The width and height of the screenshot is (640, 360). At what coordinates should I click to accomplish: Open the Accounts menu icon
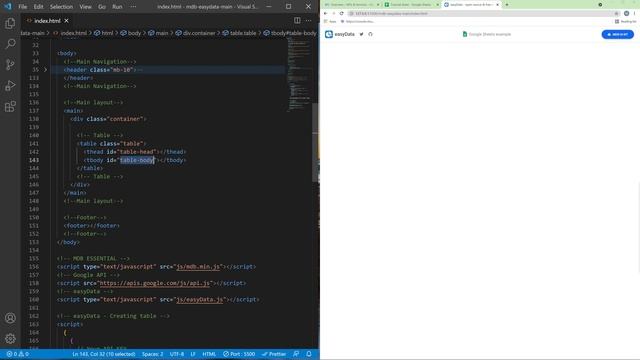[x=10, y=318]
